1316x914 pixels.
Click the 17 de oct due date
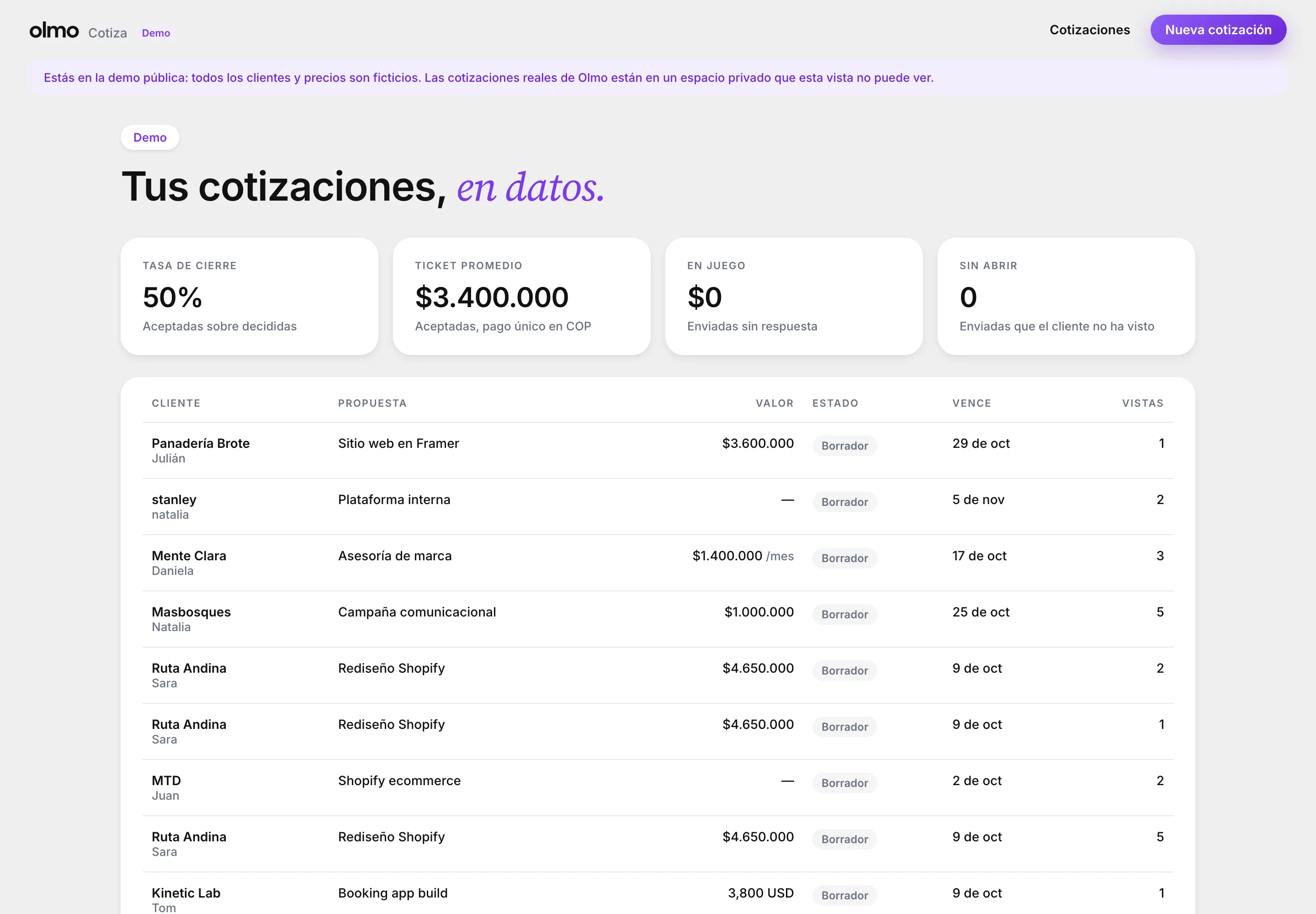click(979, 556)
